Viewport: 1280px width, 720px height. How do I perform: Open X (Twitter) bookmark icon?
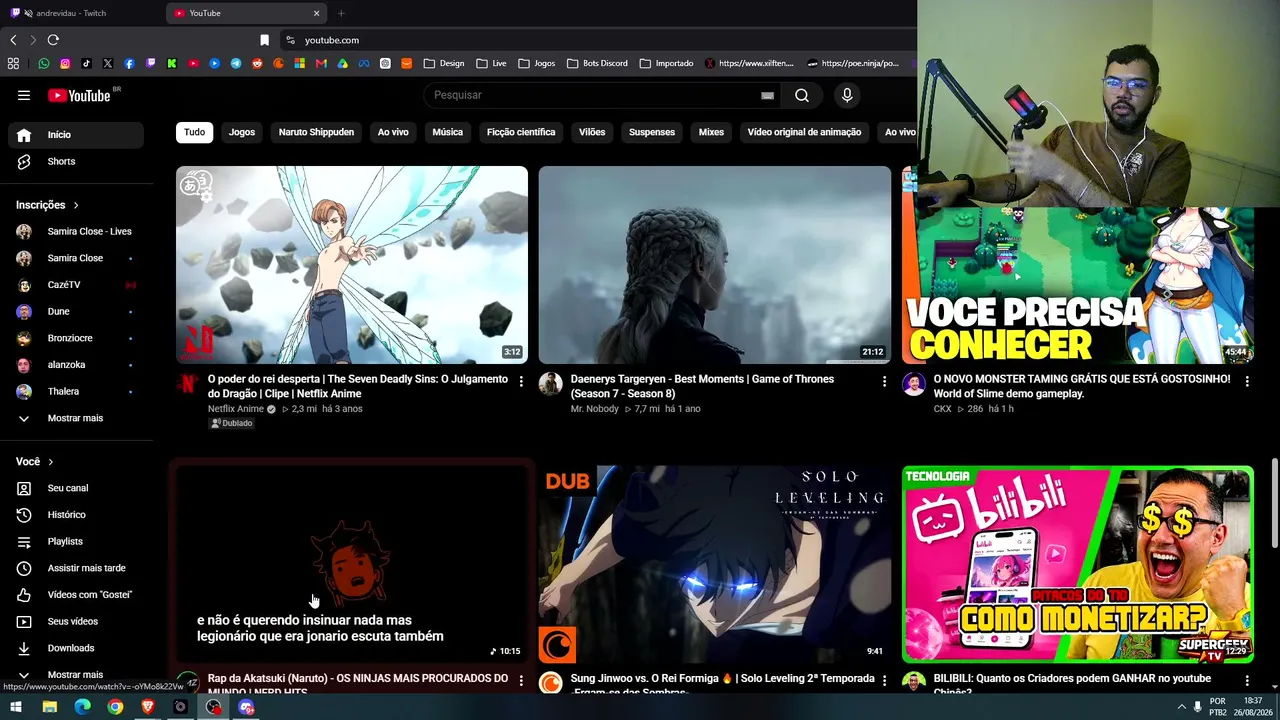click(x=108, y=63)
